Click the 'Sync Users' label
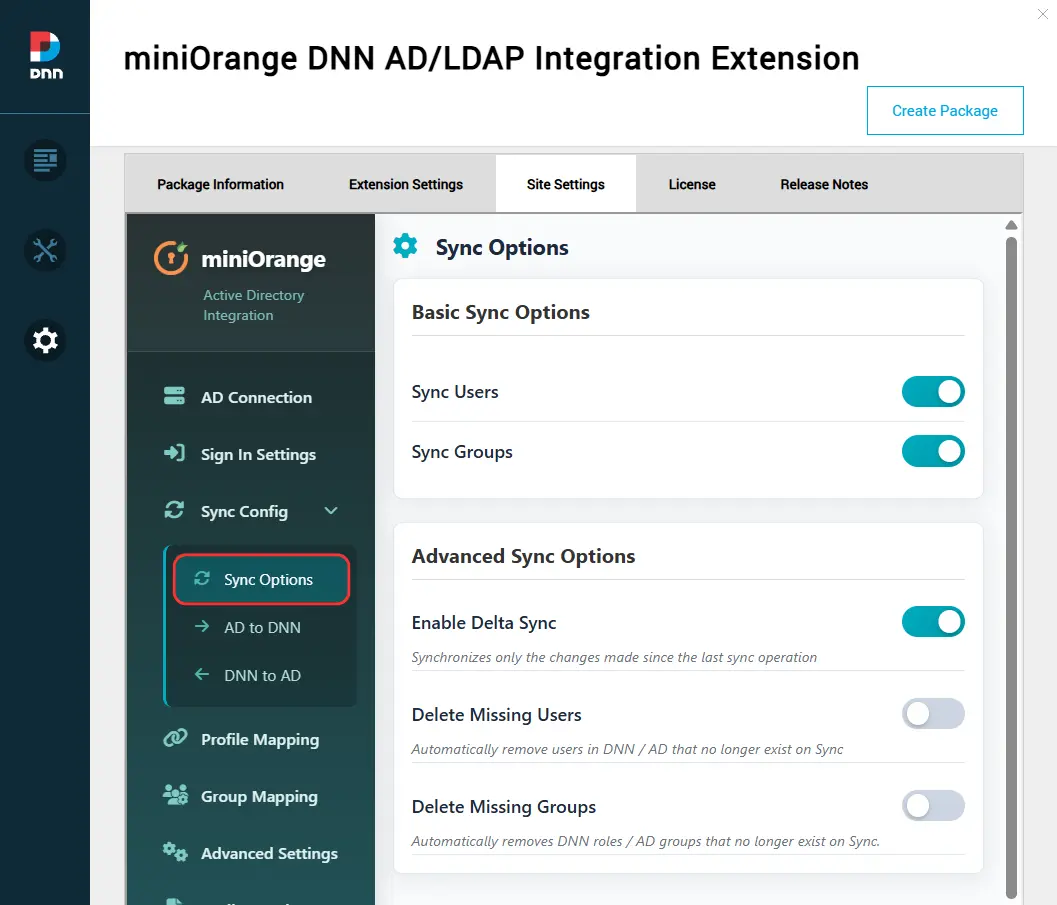This screenshot has height=905, width=1057. pyautogui.click(x=455, y=392)
